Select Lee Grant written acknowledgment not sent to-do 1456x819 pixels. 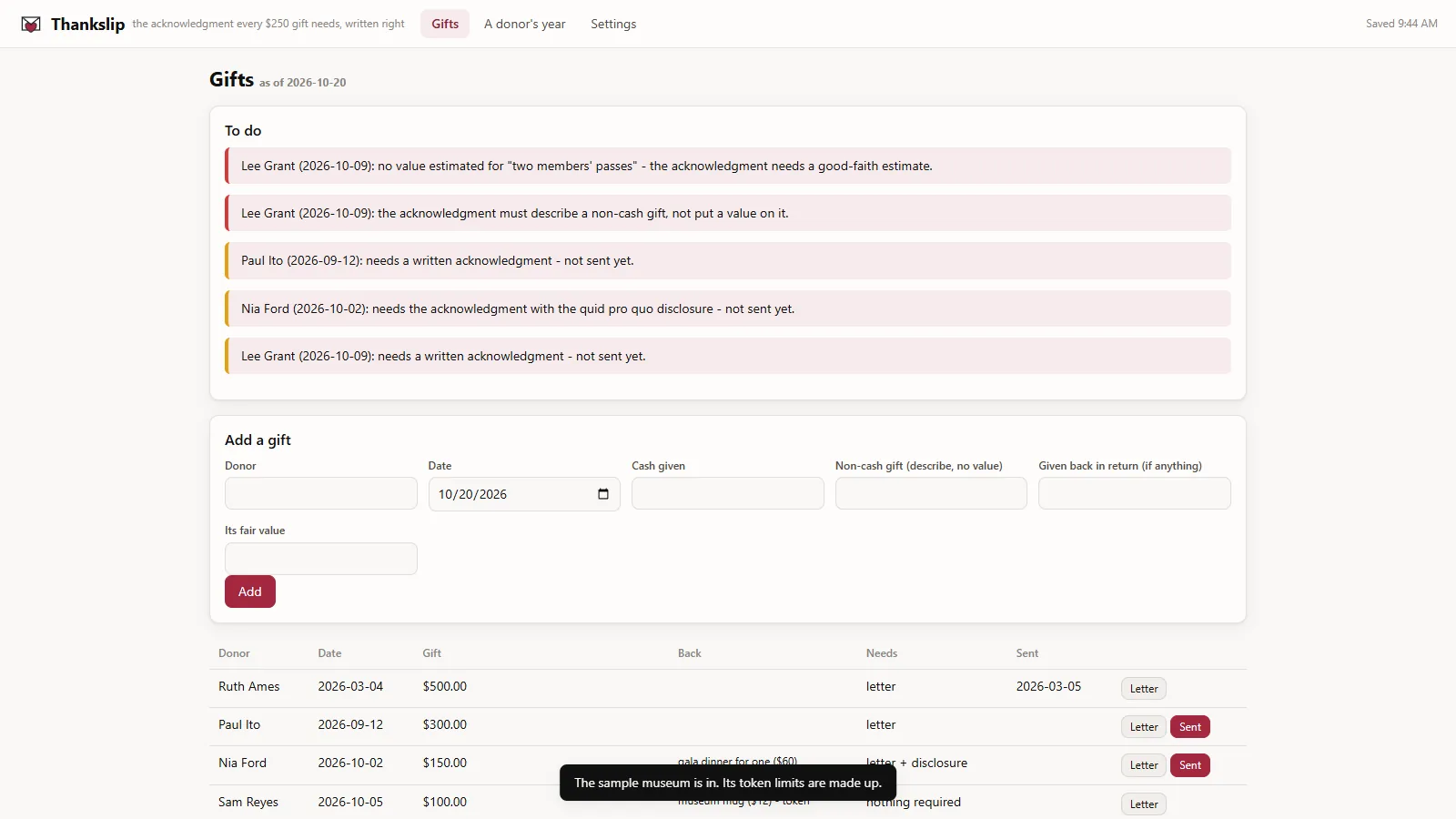(728, 356)
